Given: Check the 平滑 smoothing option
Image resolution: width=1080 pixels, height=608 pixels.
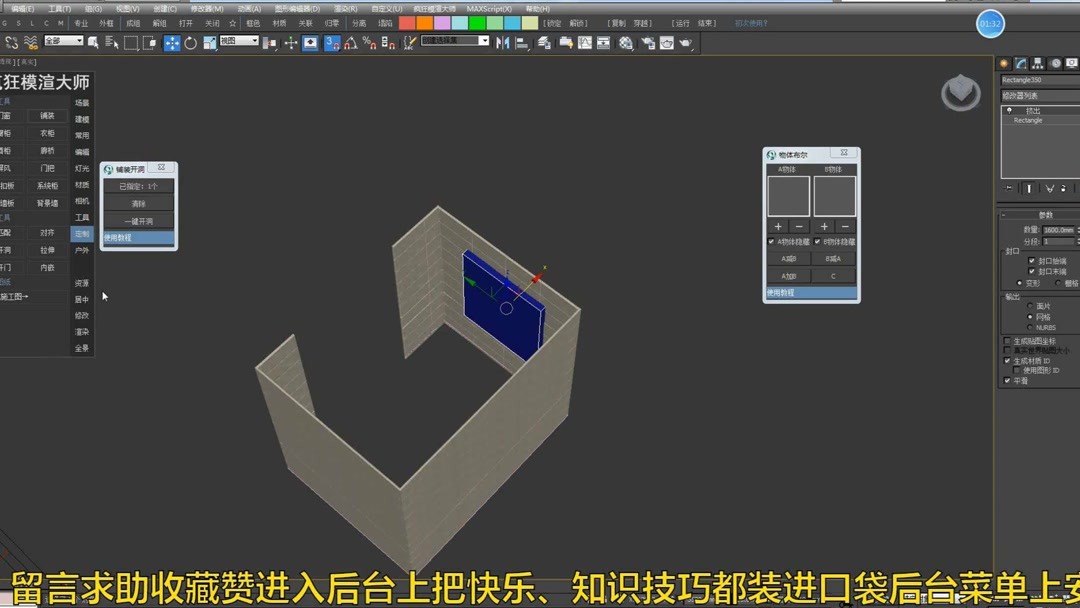Looking at the screenshot, I should (1007, 380).
